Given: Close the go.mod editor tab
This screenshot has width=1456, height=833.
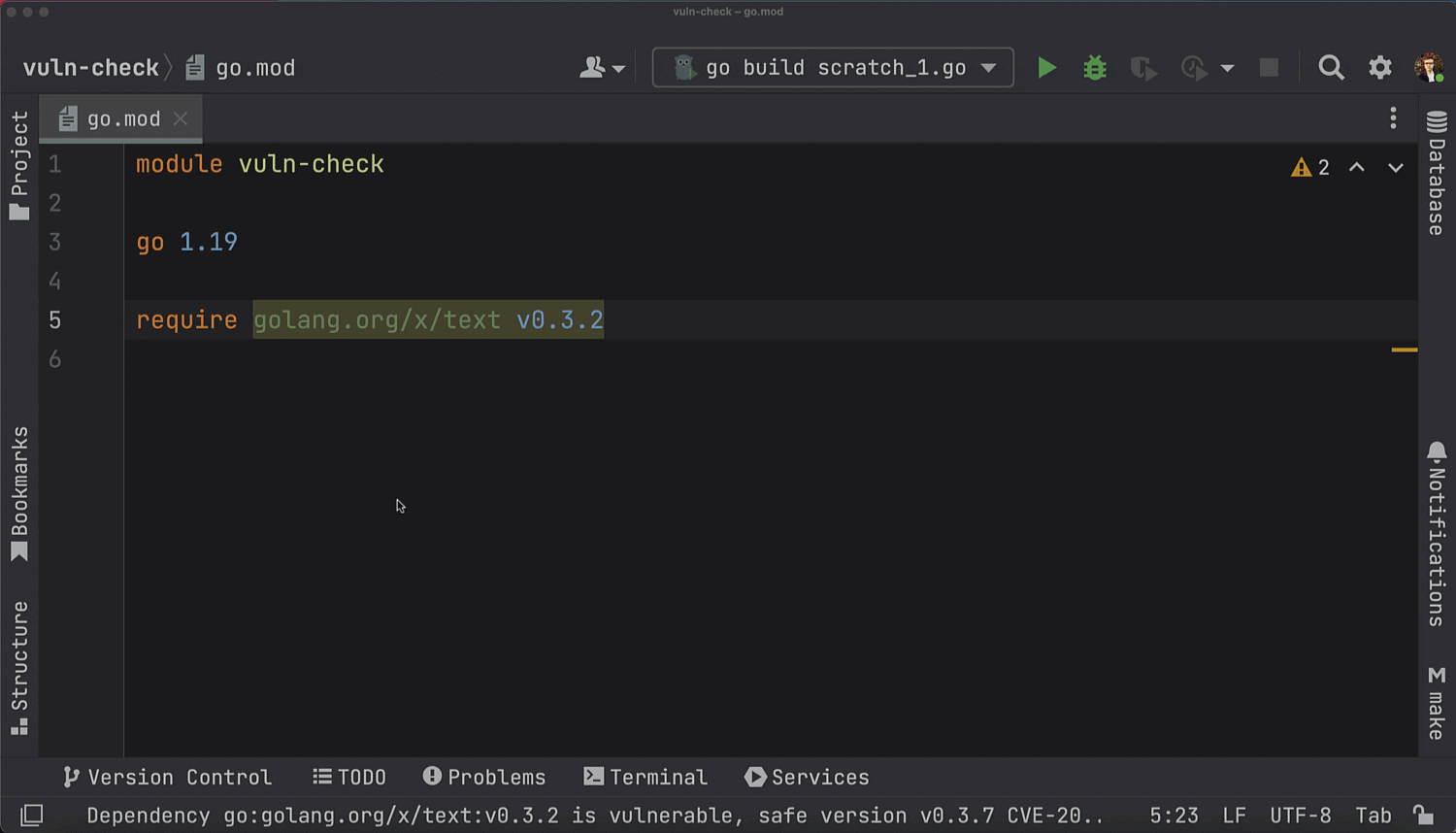Looking at the screenshot, I should pyautogui.click(x=181, y=118).
